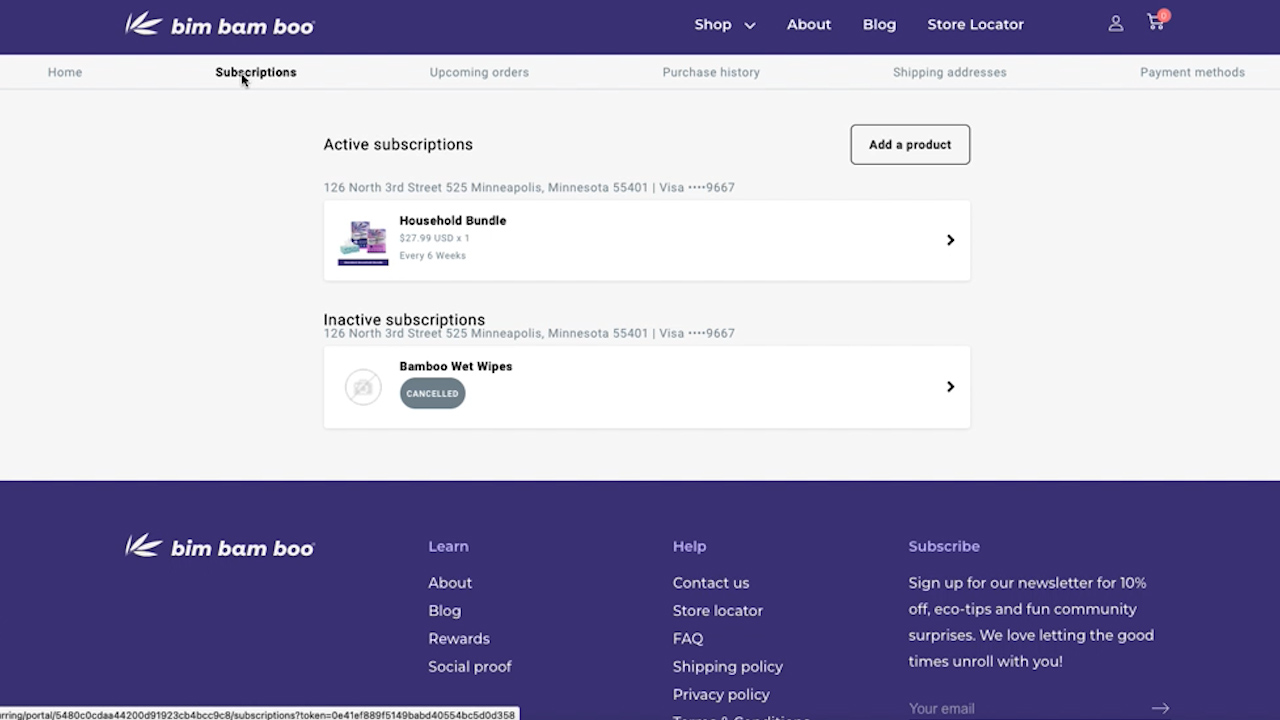Open the Store Locator header link
The height and width of the screenshot is (720, 1280).
pos(975,24)
